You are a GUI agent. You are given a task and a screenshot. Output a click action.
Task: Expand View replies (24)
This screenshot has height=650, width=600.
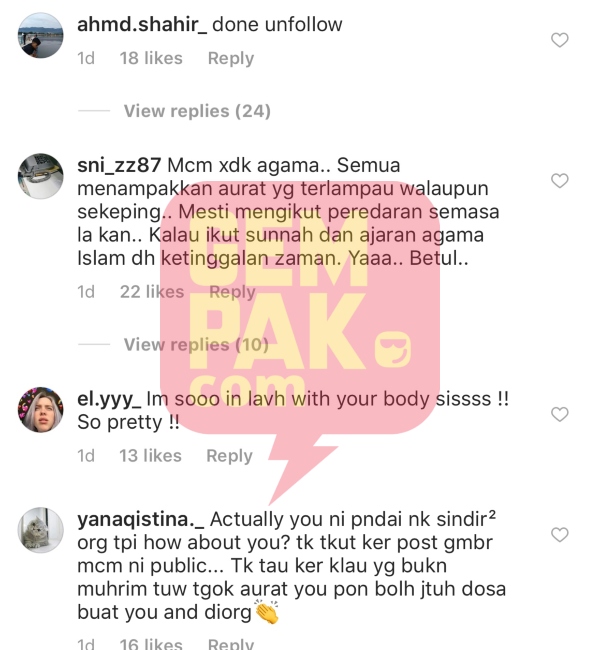(x=197, y=111)
